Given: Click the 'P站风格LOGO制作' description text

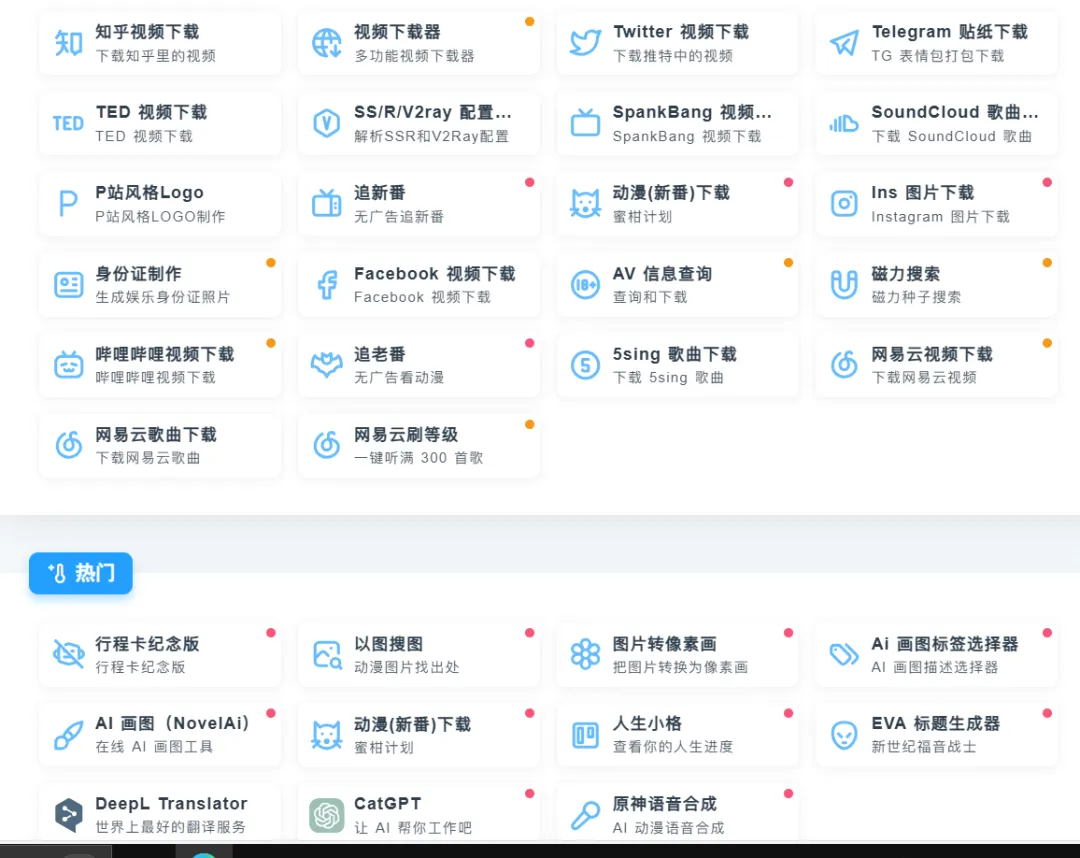Looking at the screenshot, I should (x=160, y=216).
